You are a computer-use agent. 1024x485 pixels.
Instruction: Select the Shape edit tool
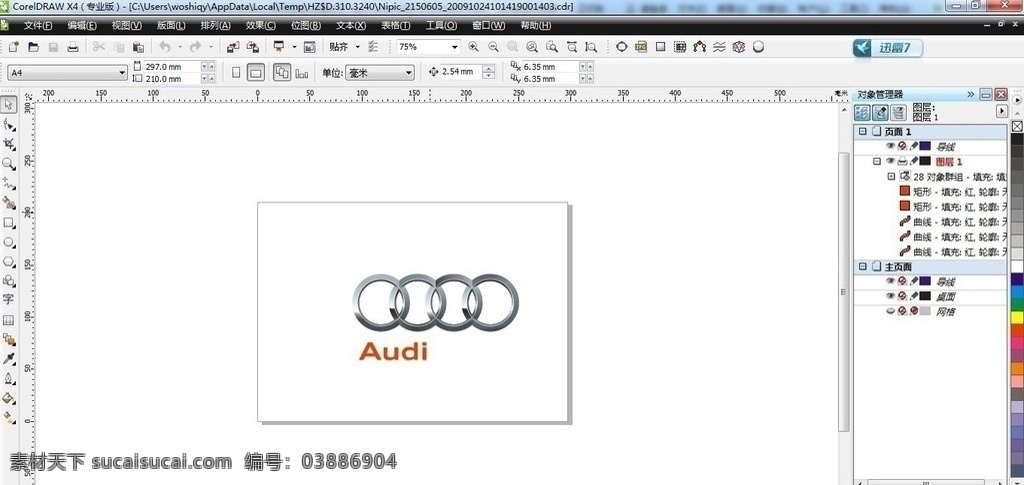tap(8, 124)
